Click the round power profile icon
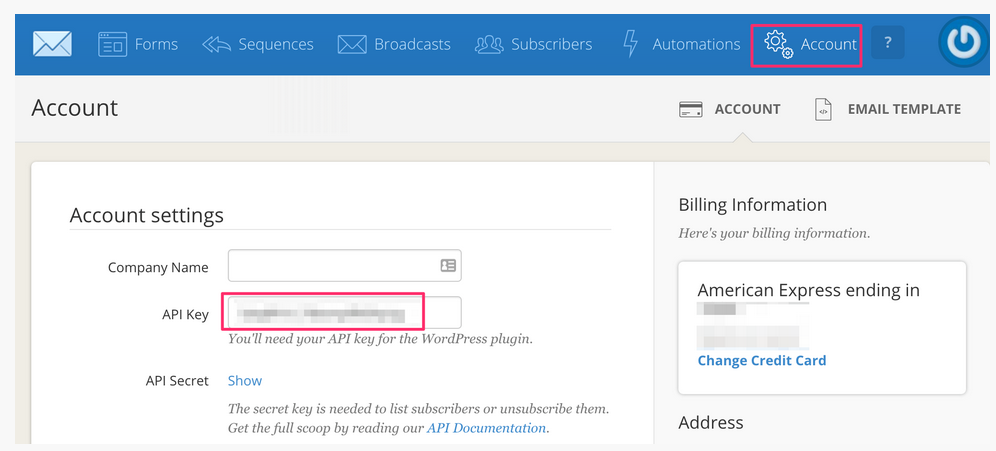The image size is (996, 451). [964, 43]
